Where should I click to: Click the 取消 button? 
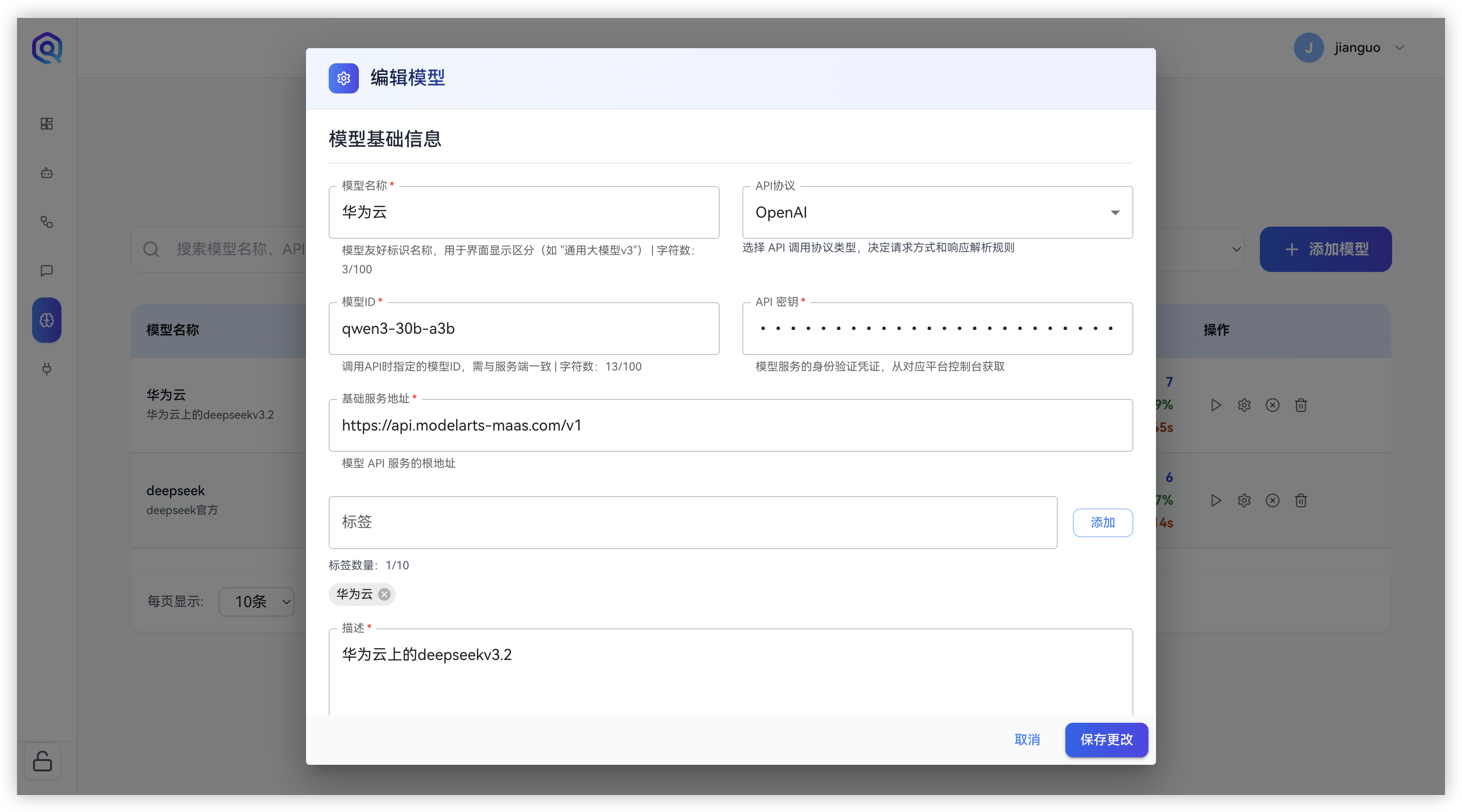1027,739
